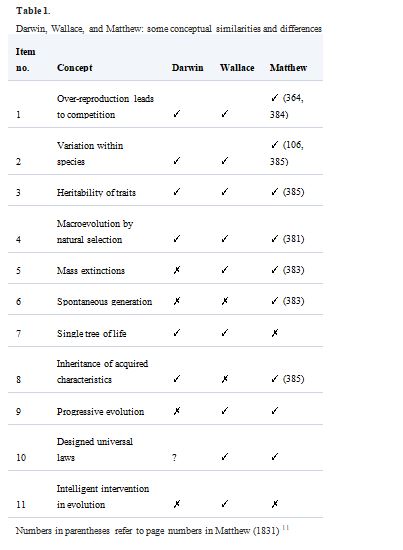
Task: Click Matthew's check with page 381
Action: (x=287, y=239)
